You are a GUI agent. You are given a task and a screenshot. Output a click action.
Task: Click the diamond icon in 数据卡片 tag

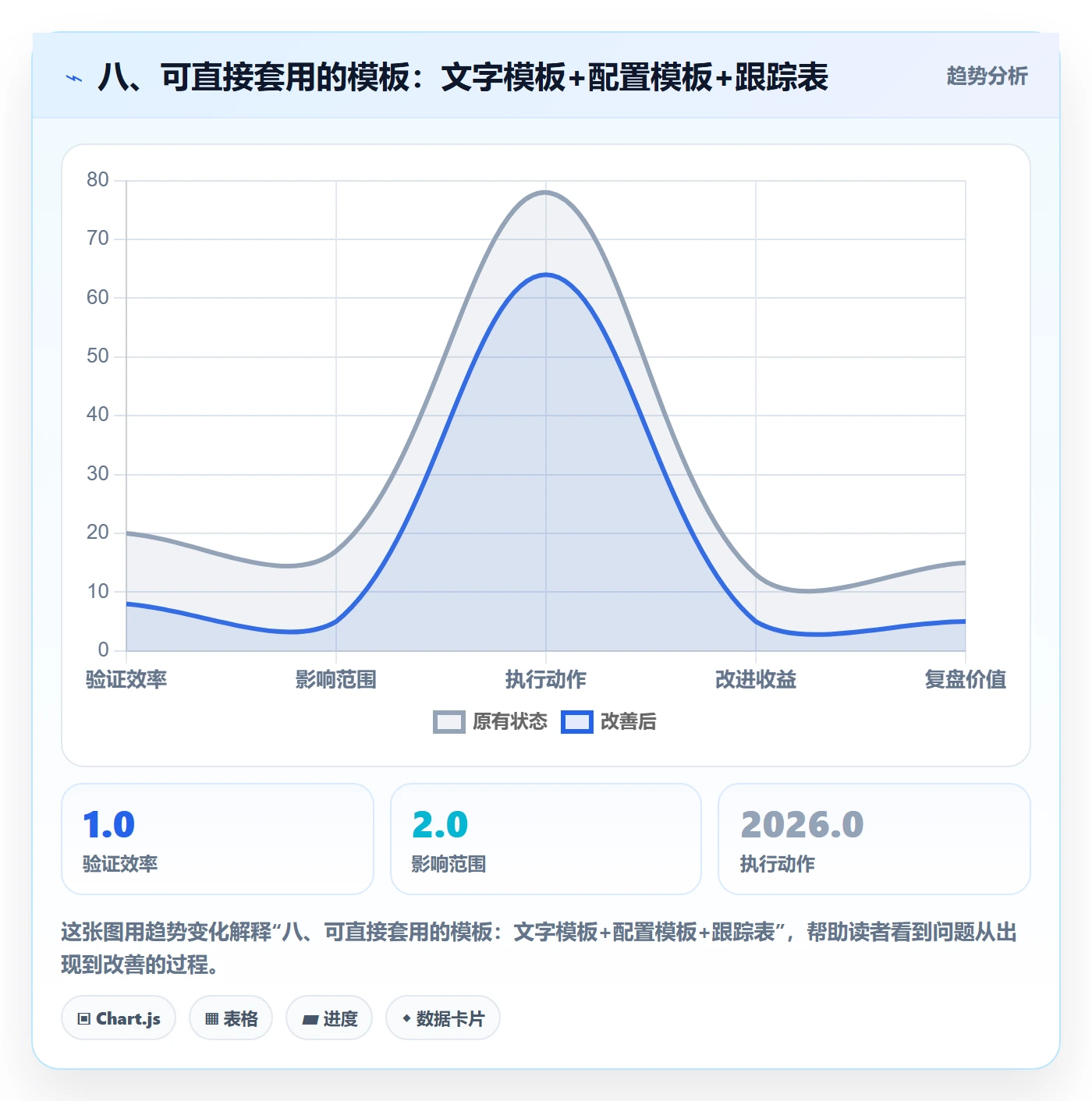coord(406,1018)
